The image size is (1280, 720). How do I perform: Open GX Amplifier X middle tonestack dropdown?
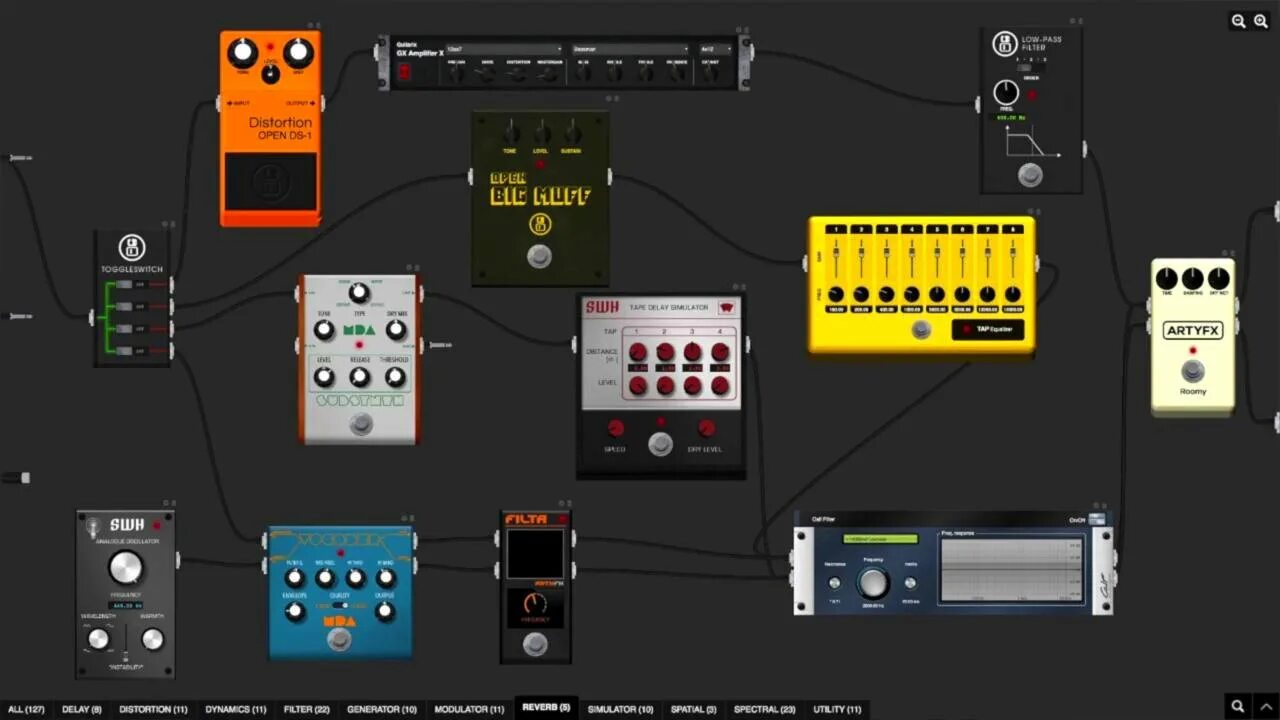tap(630, 48)
